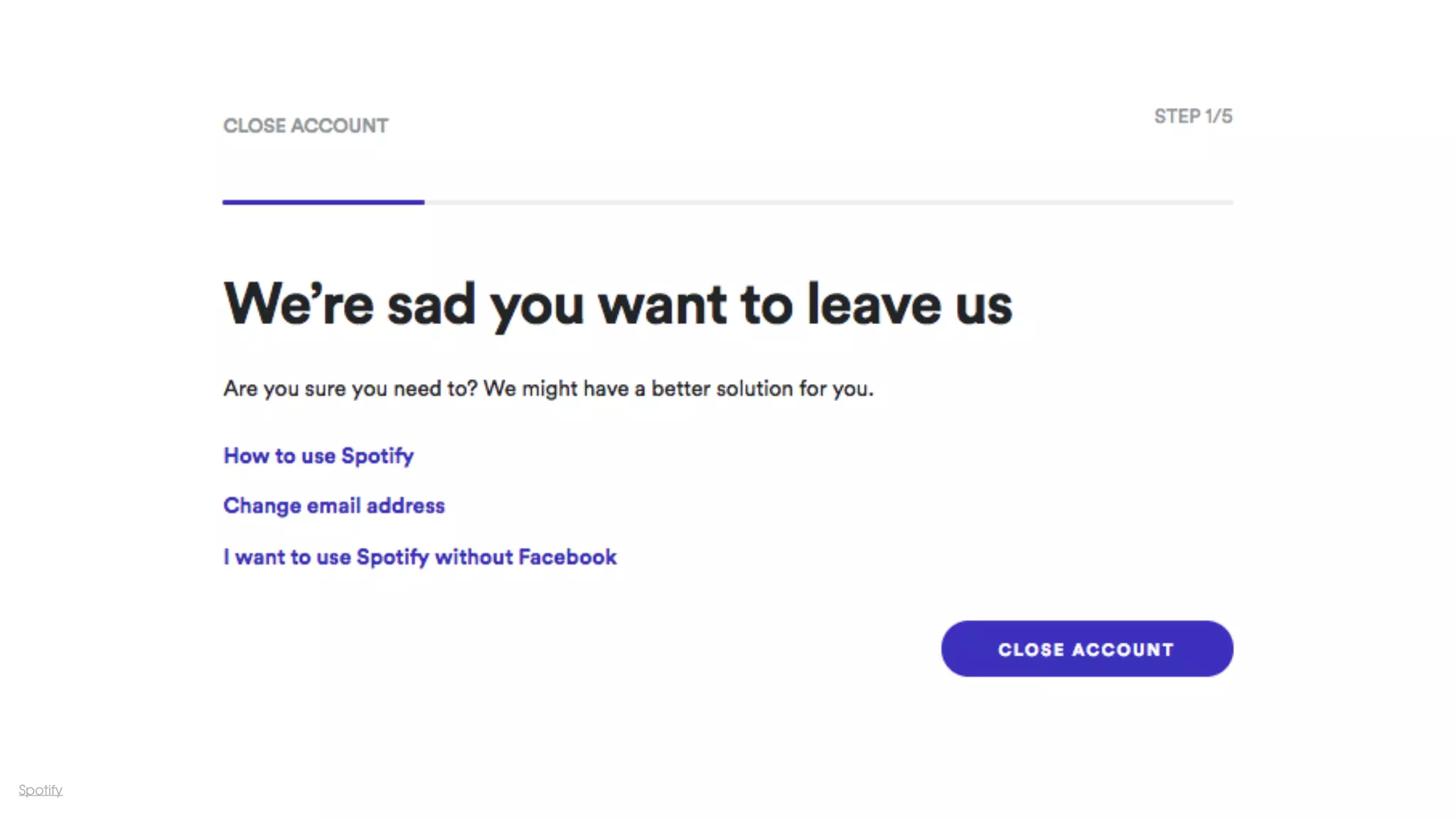Get help learning how to use Spotify

318,456
